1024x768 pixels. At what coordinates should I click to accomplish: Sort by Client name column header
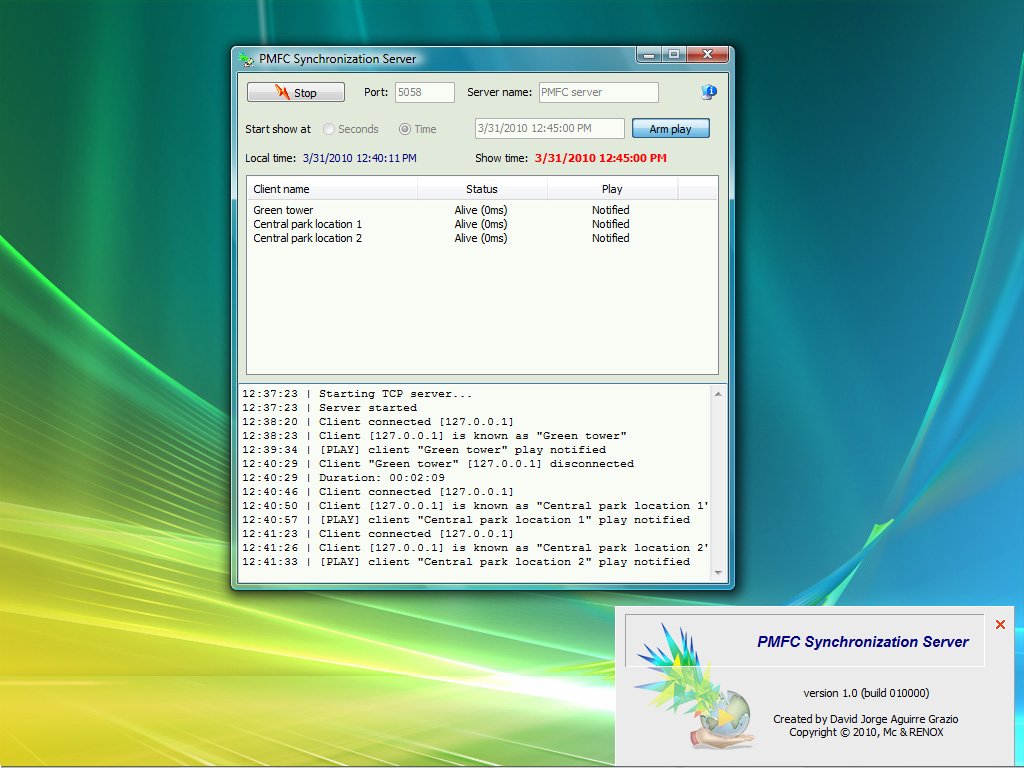(332, 189)
